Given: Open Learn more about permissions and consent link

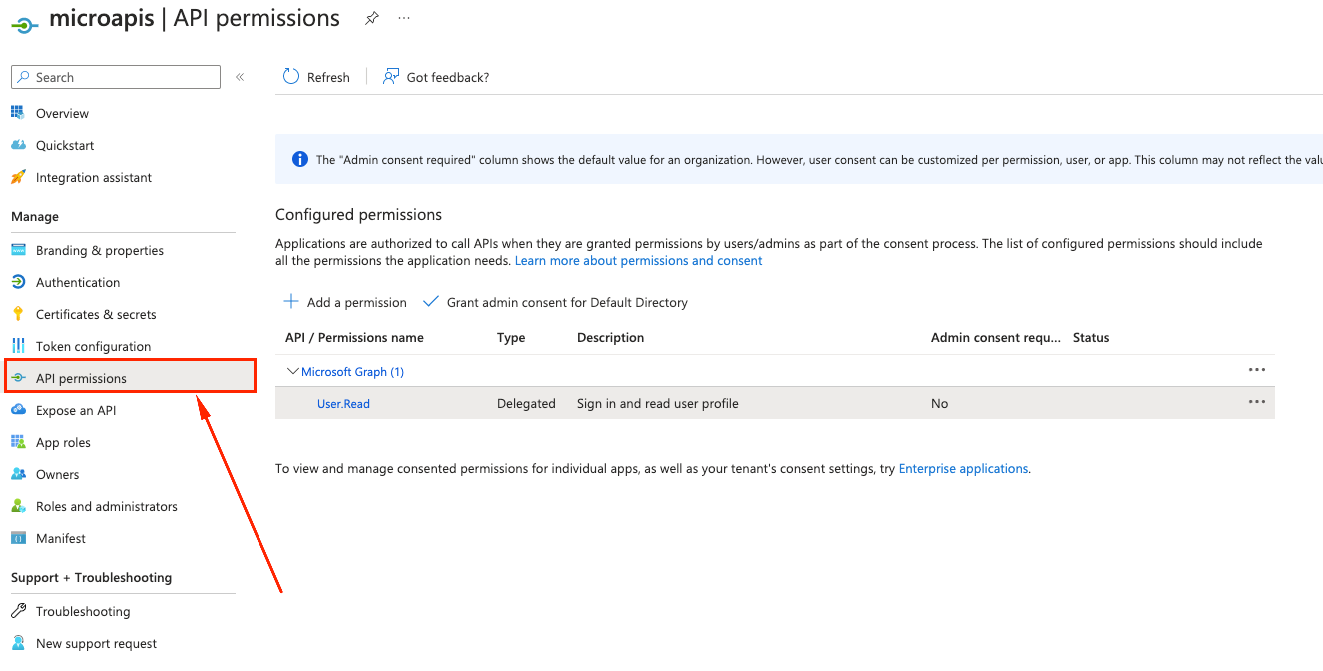Looking at the screenshot, I should click(x=638, y=260).
